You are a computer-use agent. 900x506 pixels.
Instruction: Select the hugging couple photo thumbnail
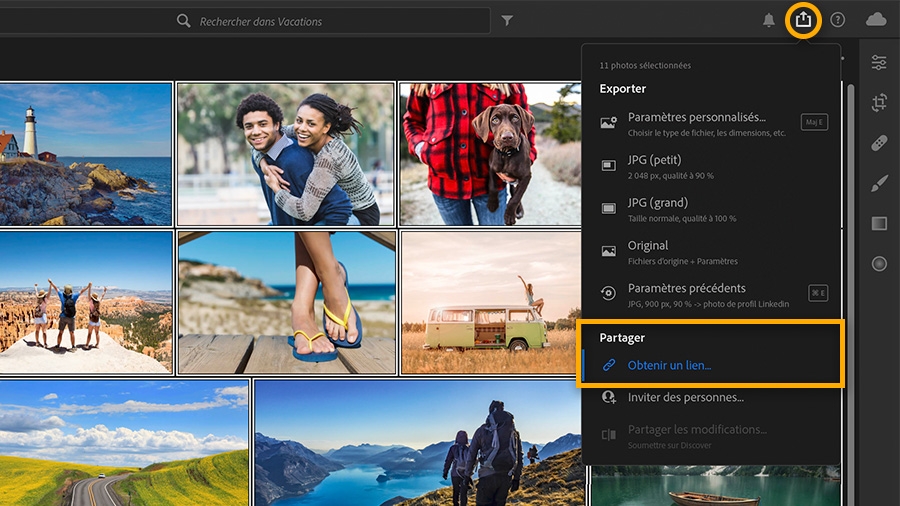(286, 154)
